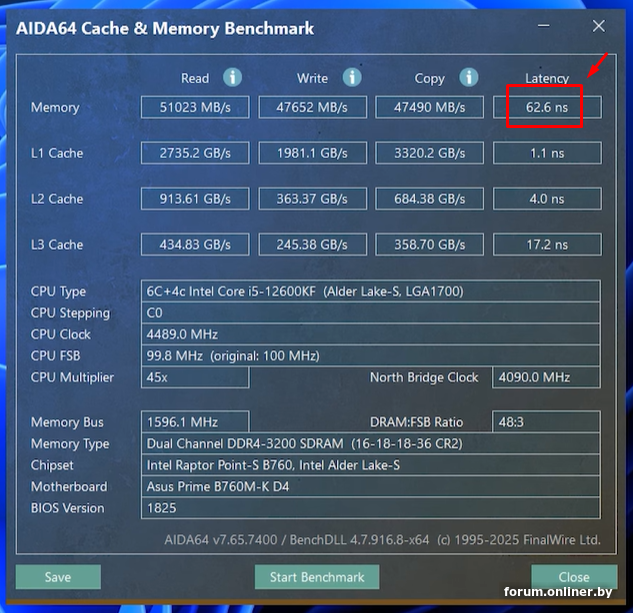Click CPU Multiplier value 45x

[x=195, y=377]
